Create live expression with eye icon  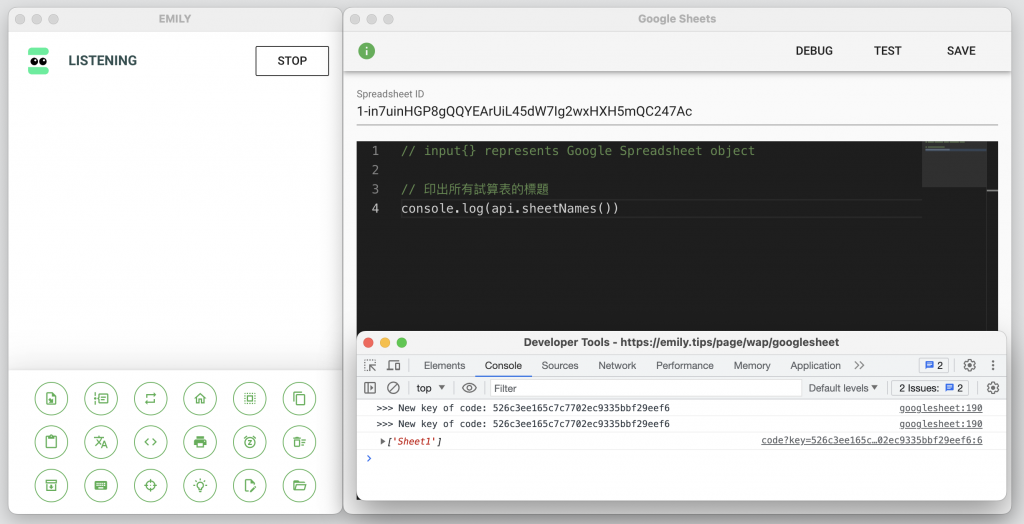coord(469,387)
